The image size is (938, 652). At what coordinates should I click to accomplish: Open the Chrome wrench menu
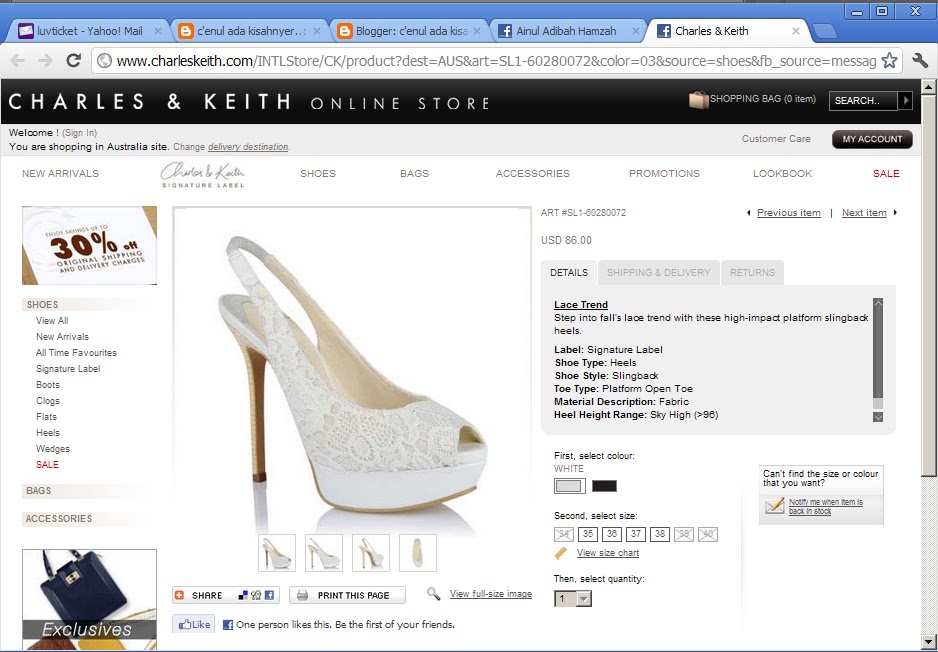click(920, 60)
